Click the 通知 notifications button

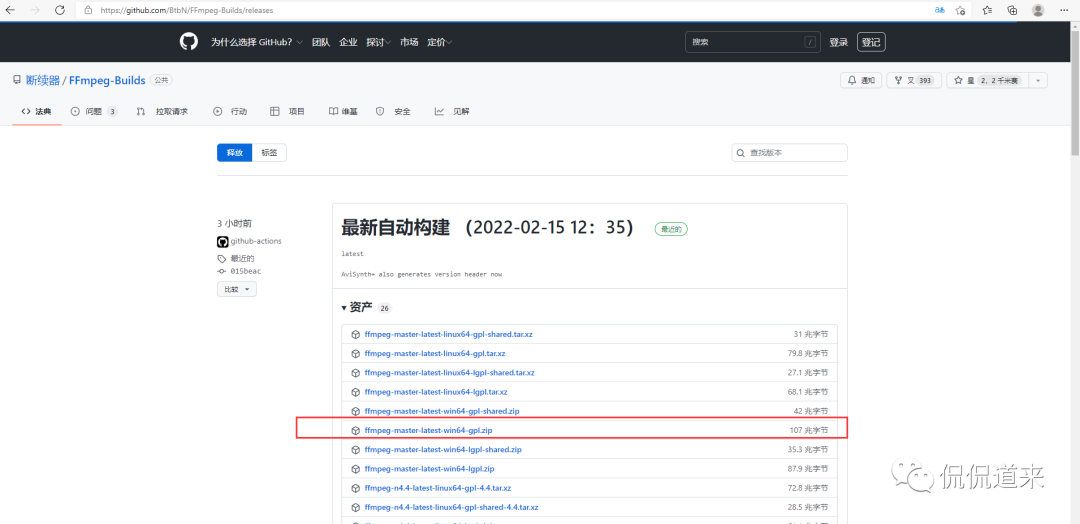pyautogui.click(x=861, y=81)
